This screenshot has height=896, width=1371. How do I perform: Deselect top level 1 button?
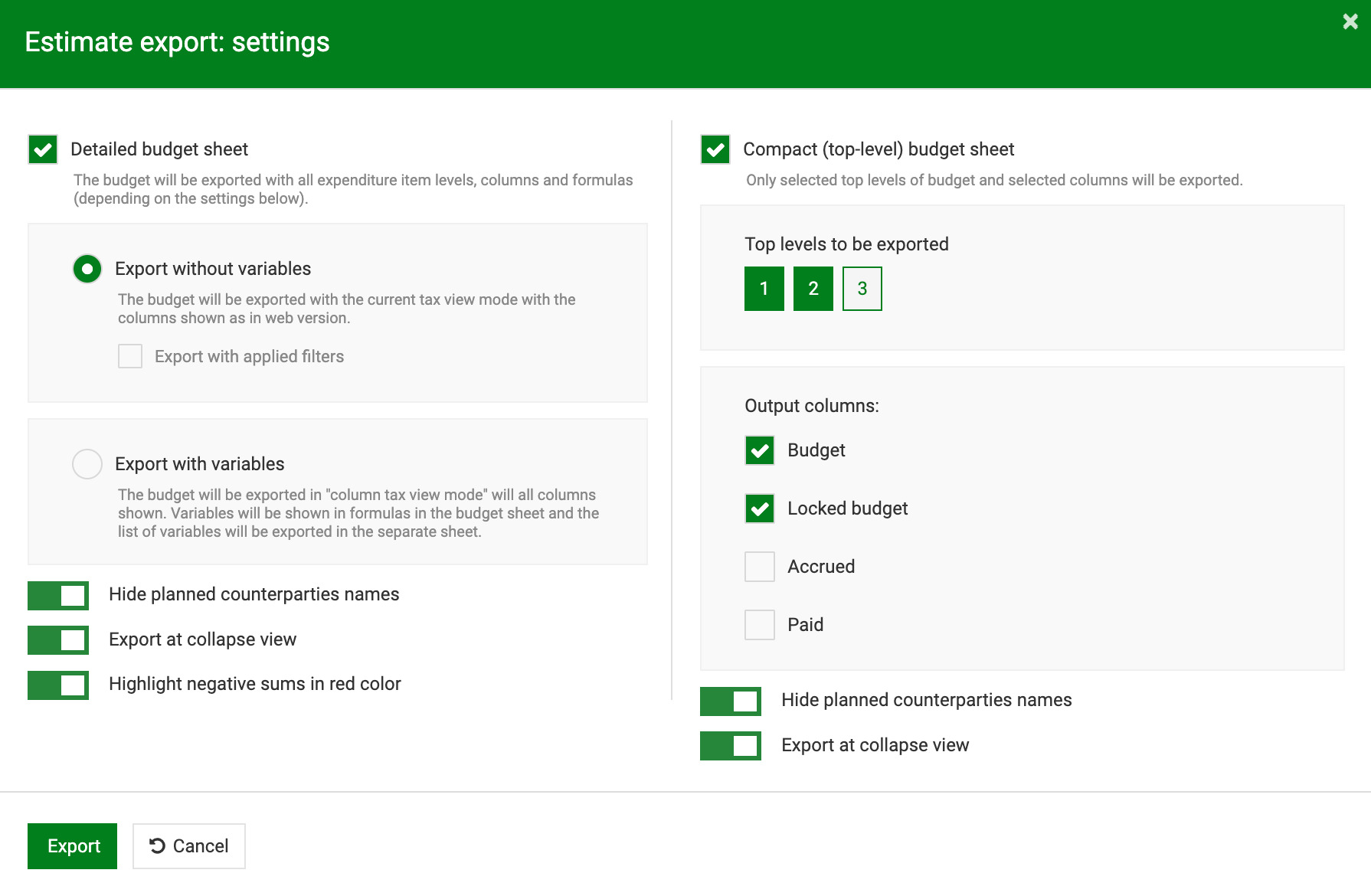[x=764, y=289]
